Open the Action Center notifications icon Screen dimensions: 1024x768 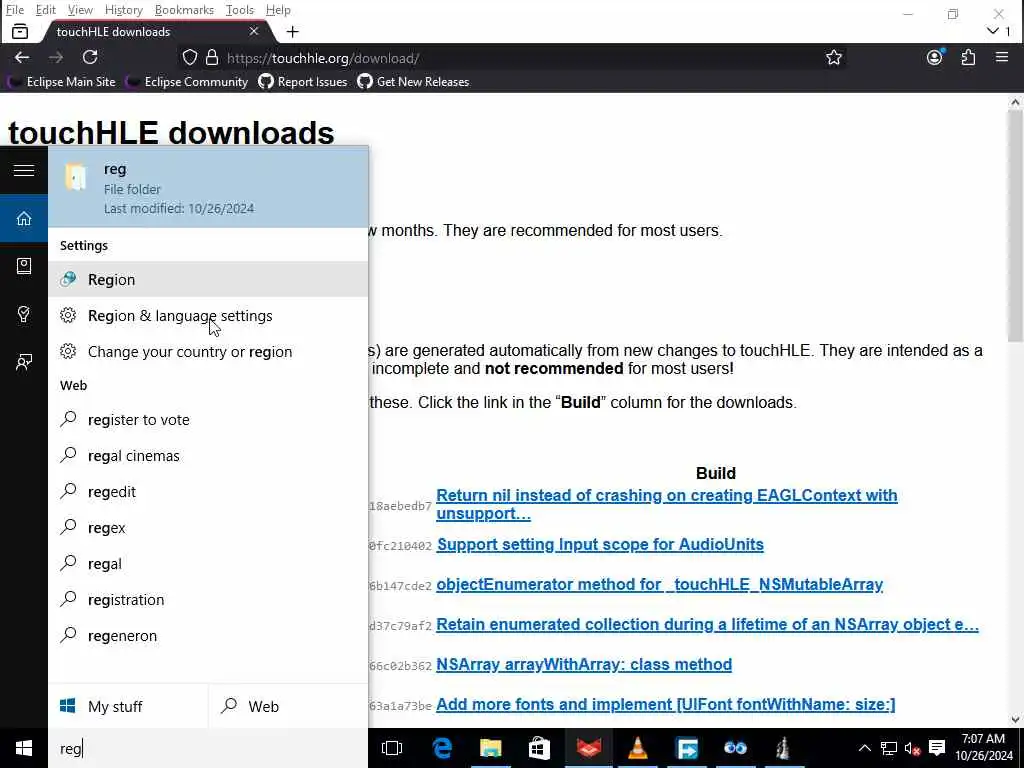point(937,748)
